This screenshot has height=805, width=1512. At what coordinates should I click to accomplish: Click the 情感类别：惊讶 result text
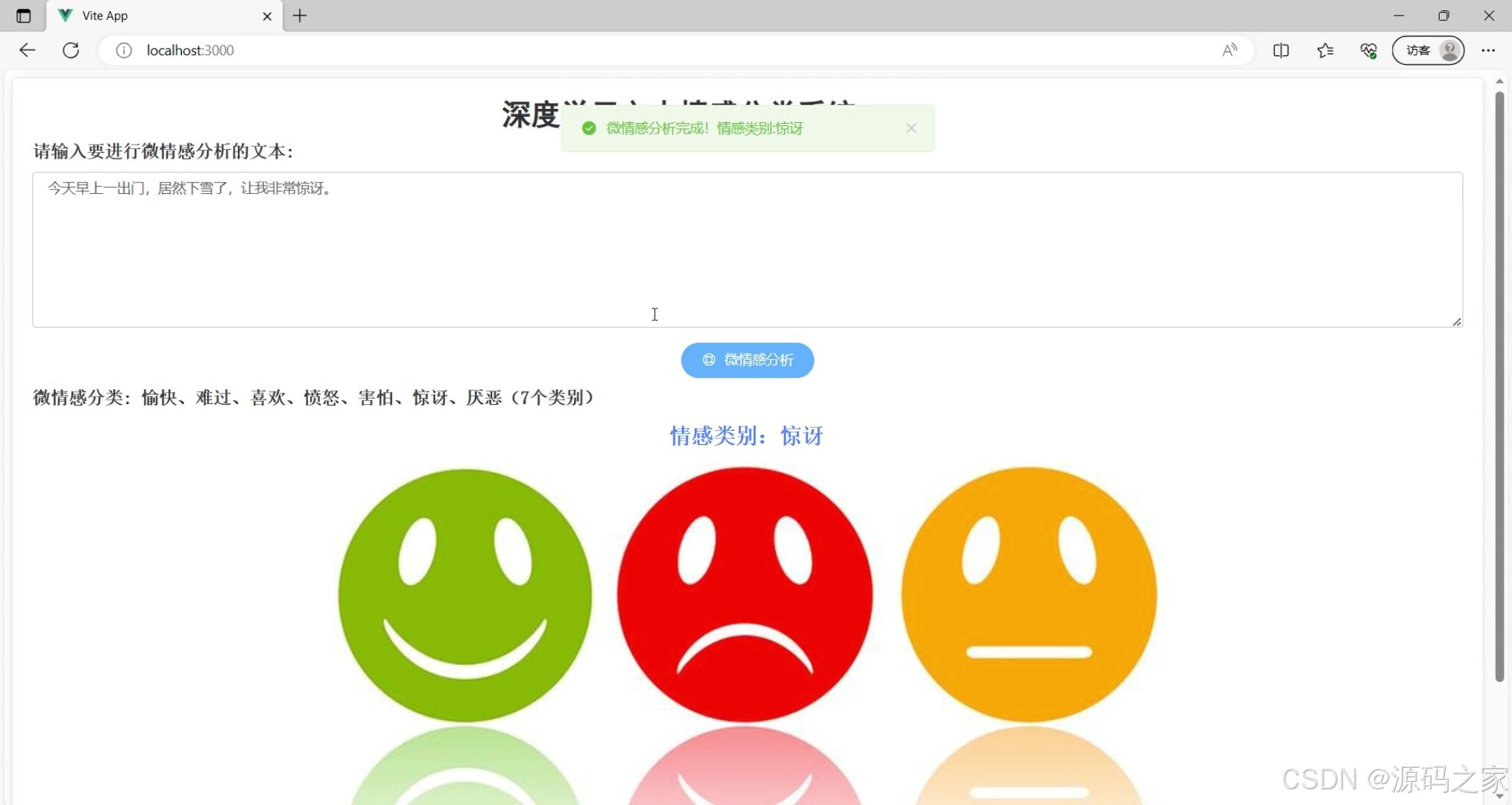click(x=746, y=436)
